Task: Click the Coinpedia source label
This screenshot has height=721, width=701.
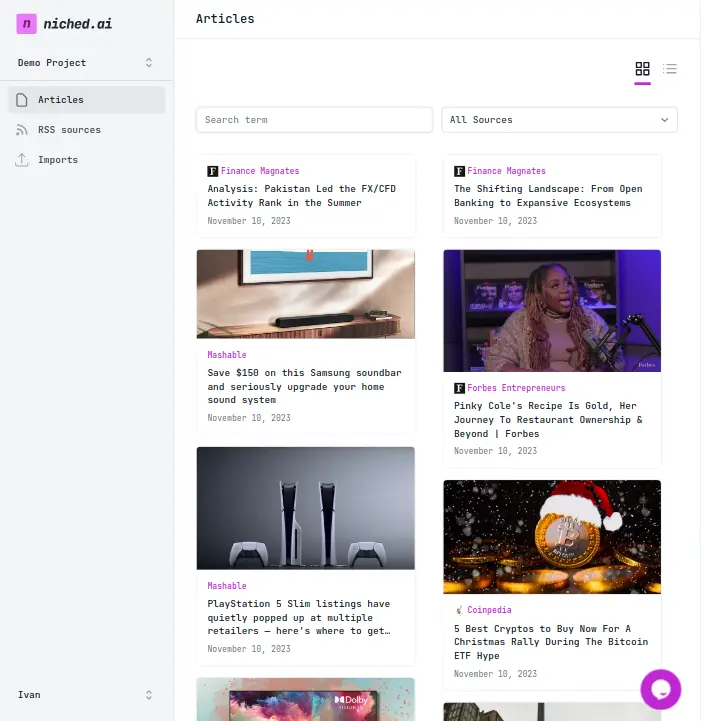Action: coord(490,610)
